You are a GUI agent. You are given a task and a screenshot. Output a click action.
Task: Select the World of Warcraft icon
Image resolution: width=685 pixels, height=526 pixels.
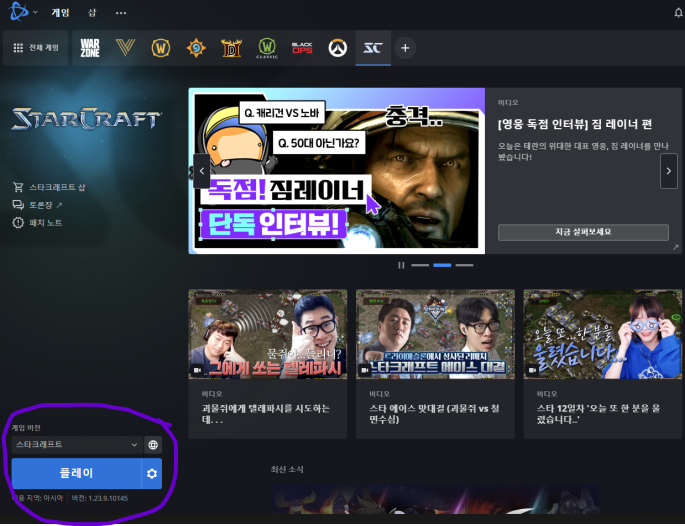161,48
